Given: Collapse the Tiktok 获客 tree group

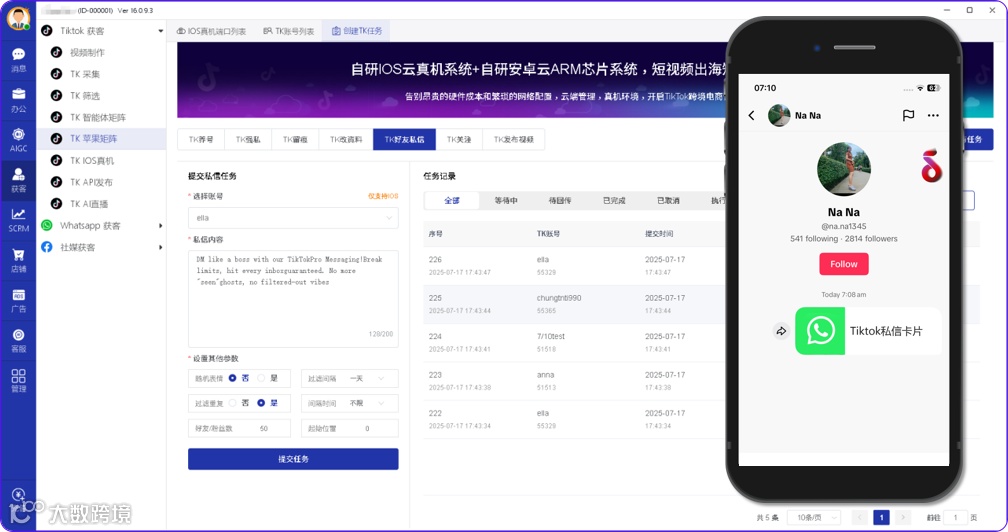Looking at the screenshot, I should coord(161,31).
